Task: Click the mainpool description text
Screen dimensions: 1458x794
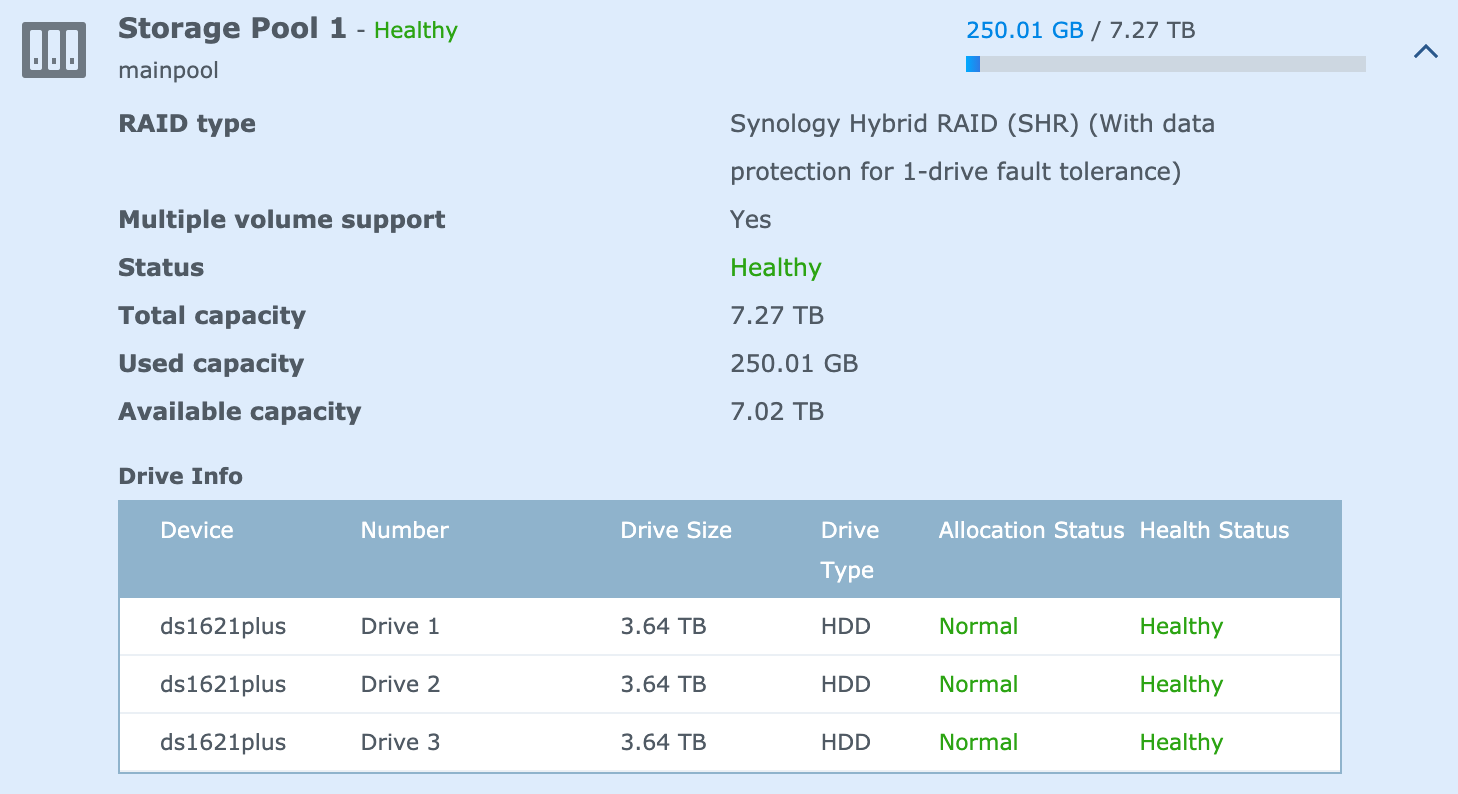Action: (x=168, y=71)
